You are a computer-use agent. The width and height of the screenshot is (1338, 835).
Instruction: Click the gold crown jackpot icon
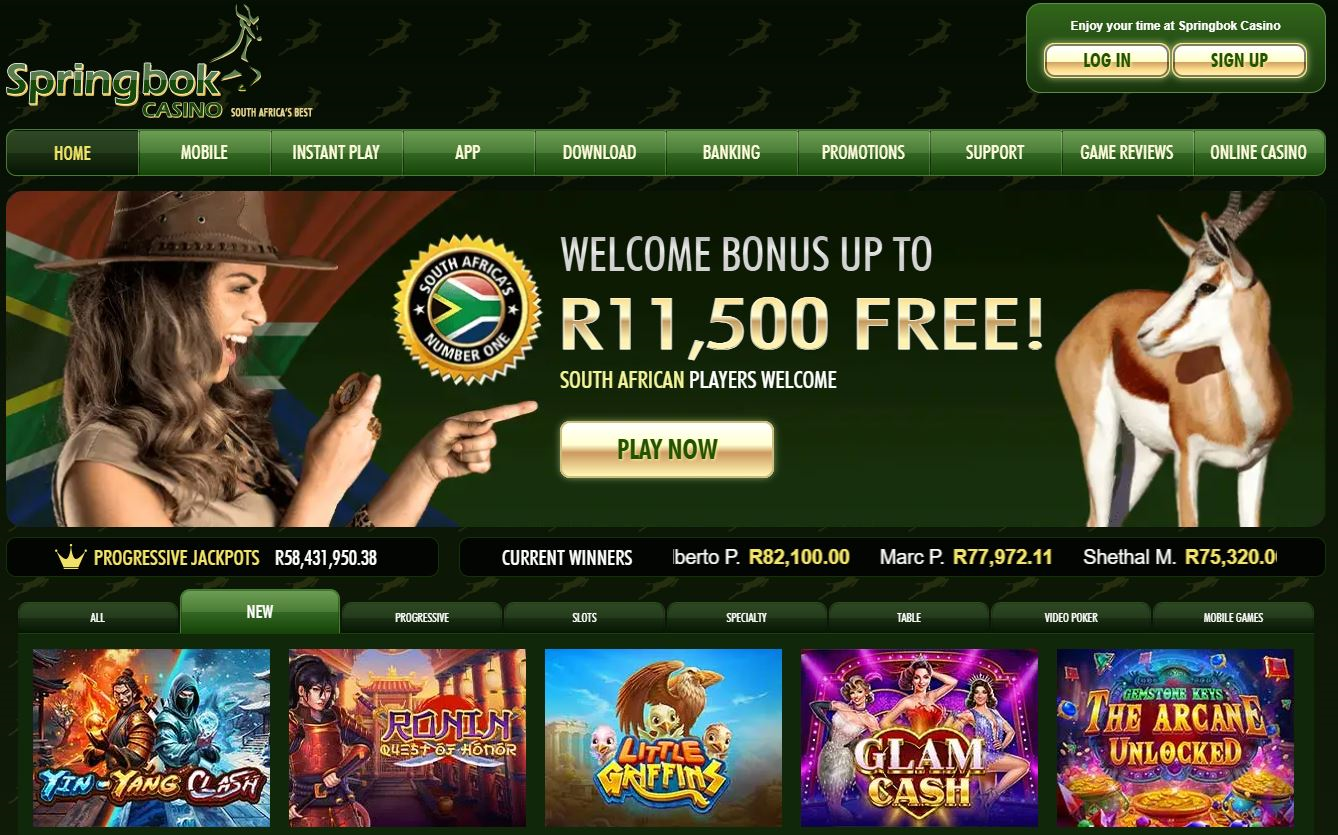point(71,558)
